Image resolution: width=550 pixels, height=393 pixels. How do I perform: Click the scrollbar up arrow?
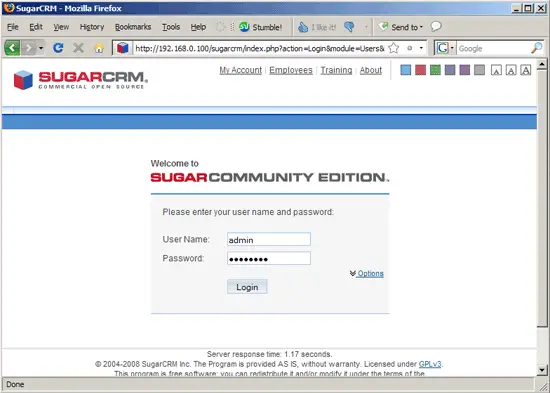coord(542,65)
